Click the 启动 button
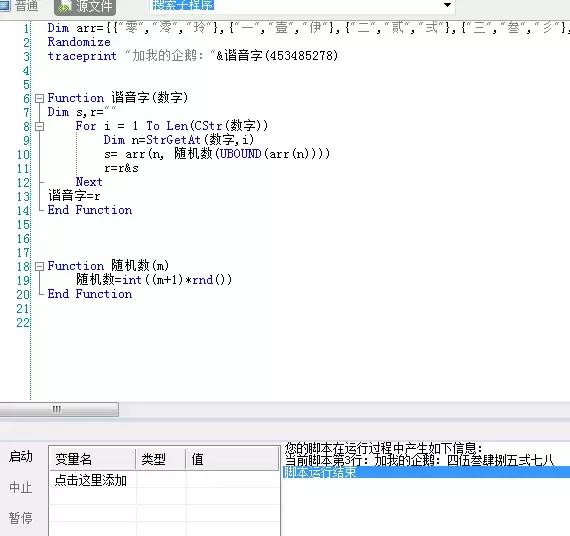The height and width of the screenshot is (536, 570). [21, 456]
